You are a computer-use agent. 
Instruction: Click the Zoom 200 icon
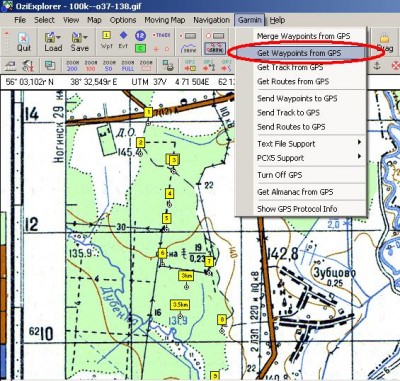point(72,66)
